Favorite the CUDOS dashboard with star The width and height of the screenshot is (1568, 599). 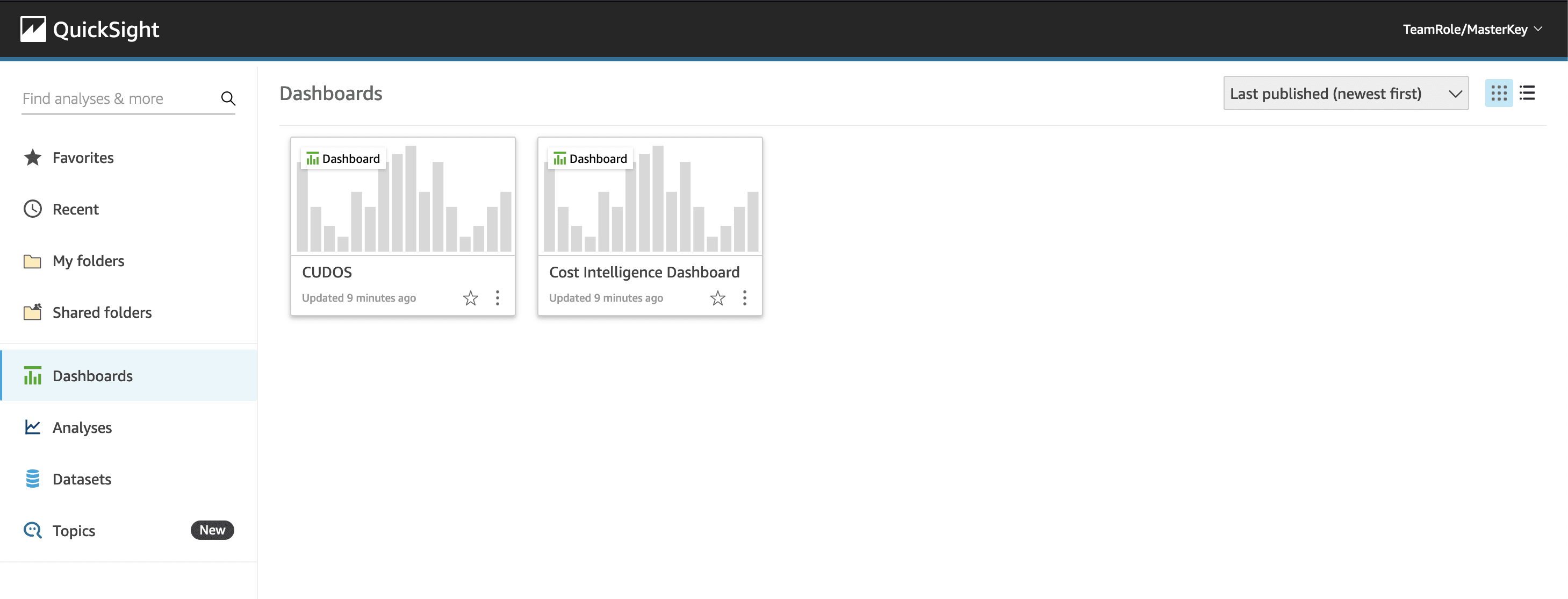471,298
